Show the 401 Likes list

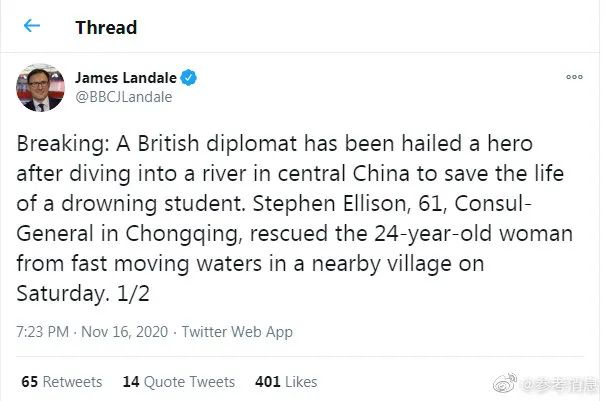click(x=286, y=381)
